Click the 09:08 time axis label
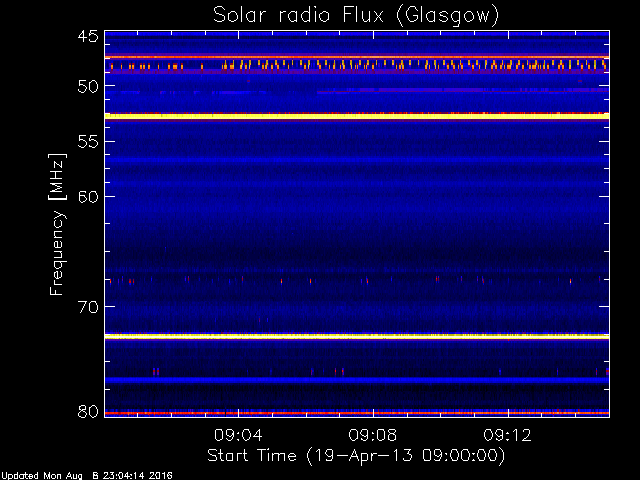The width and height of the screenshot is (640, 480). coord(373,435)
